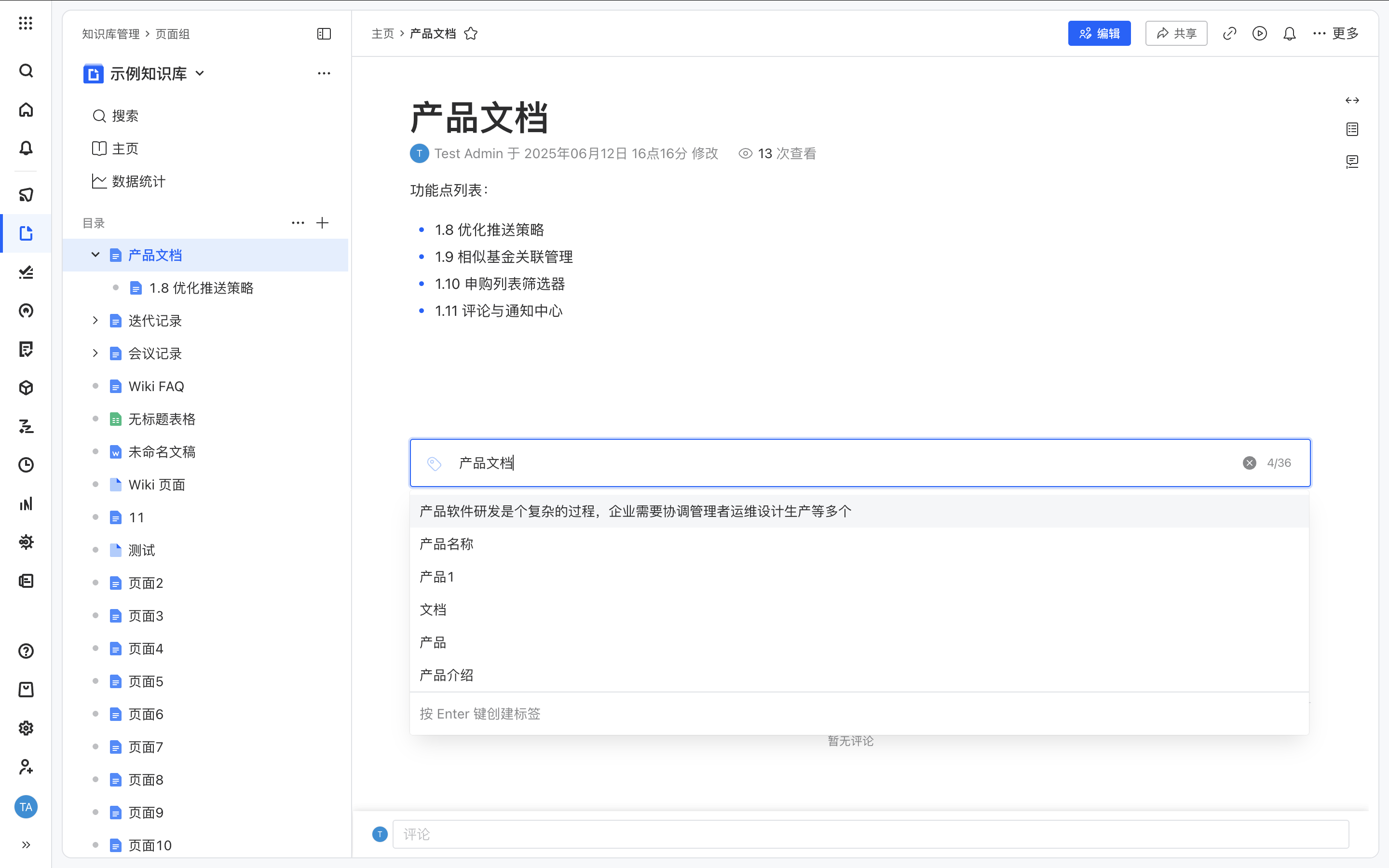Open 页面10 in the tree
1389x868 pixels.
(x=150, y=845)
